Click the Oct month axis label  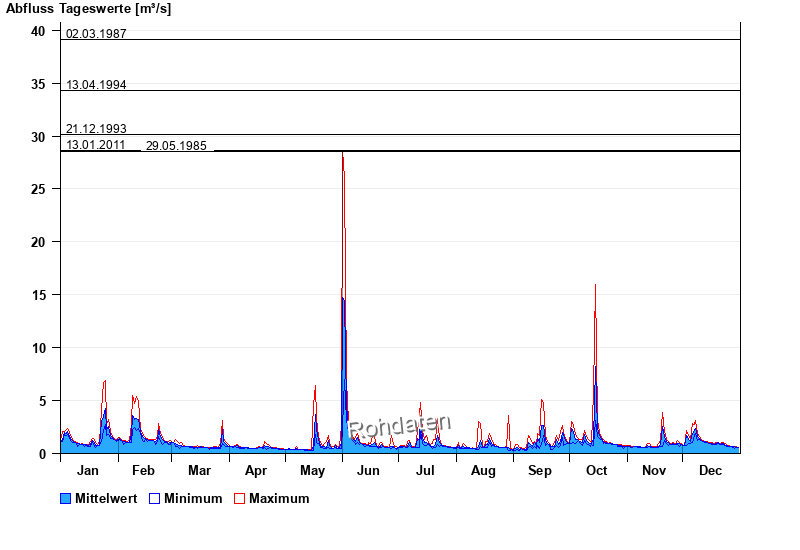(x=597, y=470)
